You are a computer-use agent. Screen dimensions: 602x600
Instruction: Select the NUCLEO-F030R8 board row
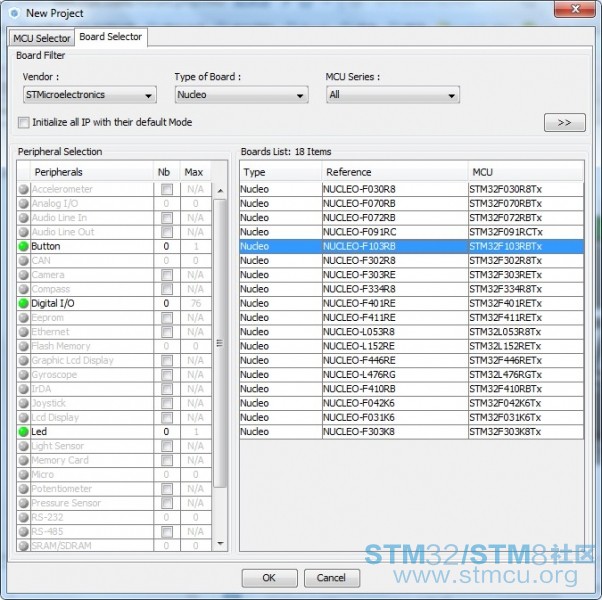412,189
